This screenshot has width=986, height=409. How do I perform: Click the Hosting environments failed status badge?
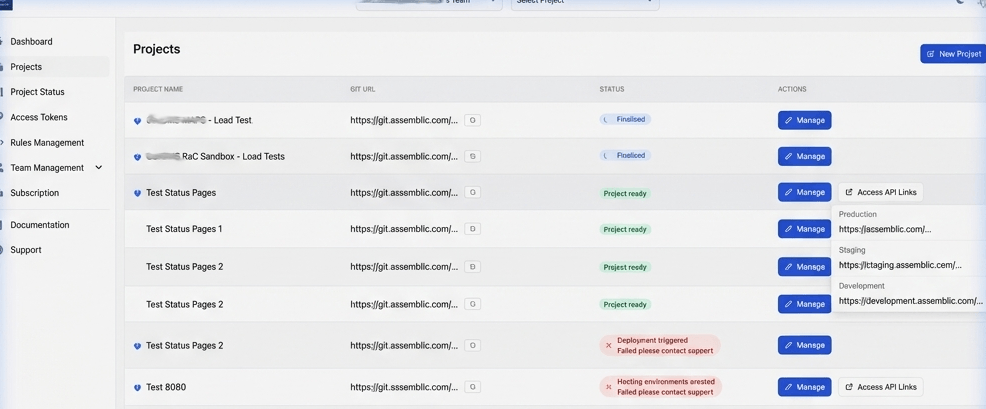[x=660, y=387]
